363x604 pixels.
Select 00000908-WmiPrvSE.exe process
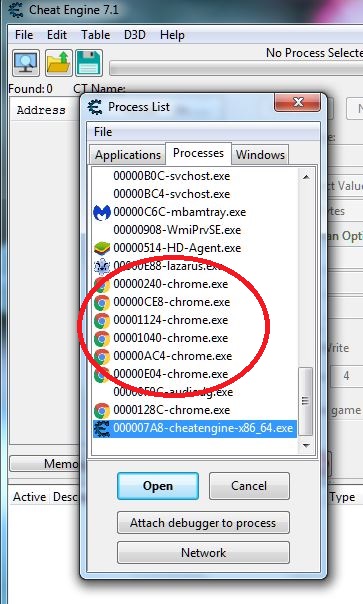177,230
